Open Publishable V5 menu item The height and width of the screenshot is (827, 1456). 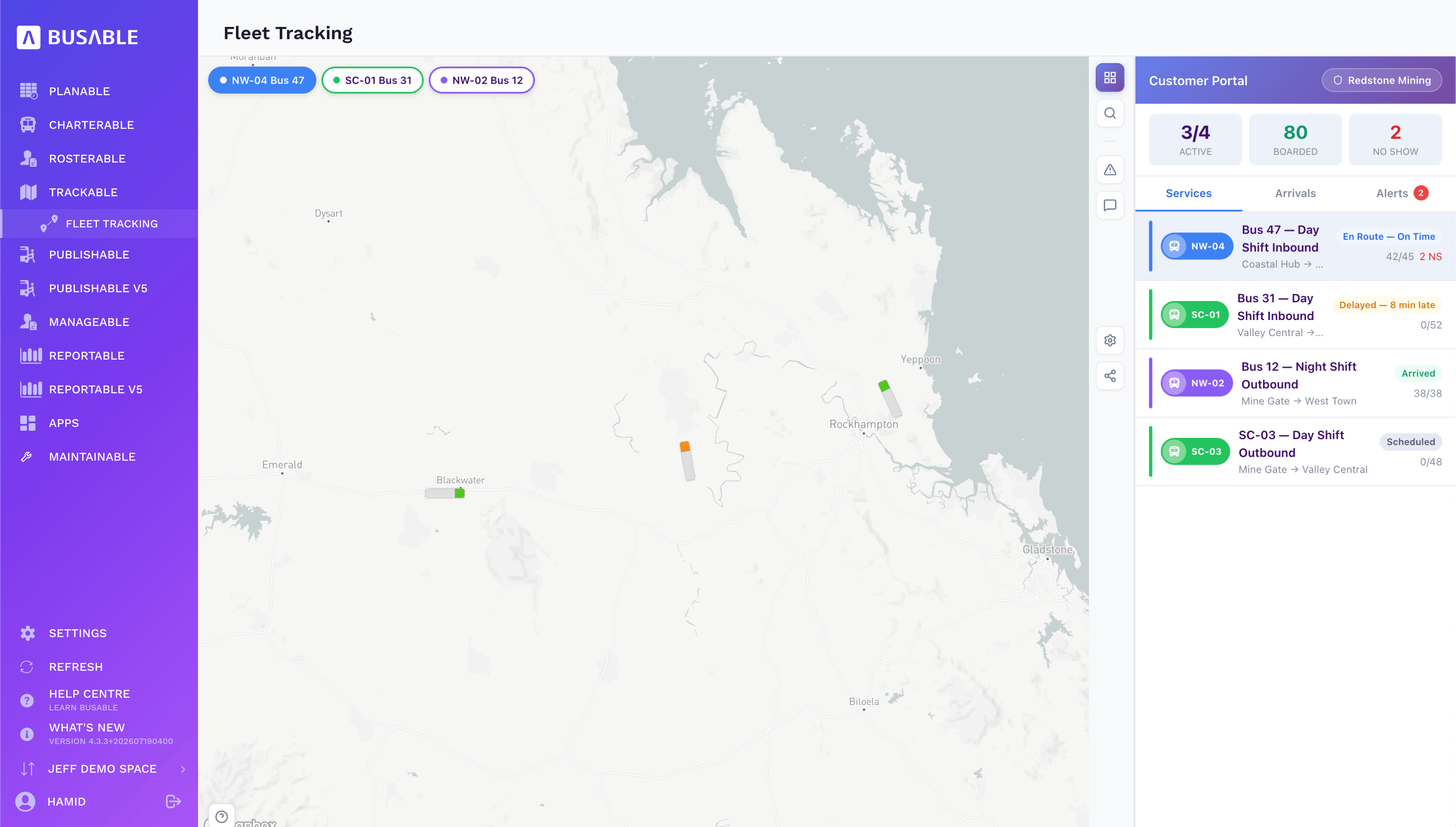pos(99,288)
